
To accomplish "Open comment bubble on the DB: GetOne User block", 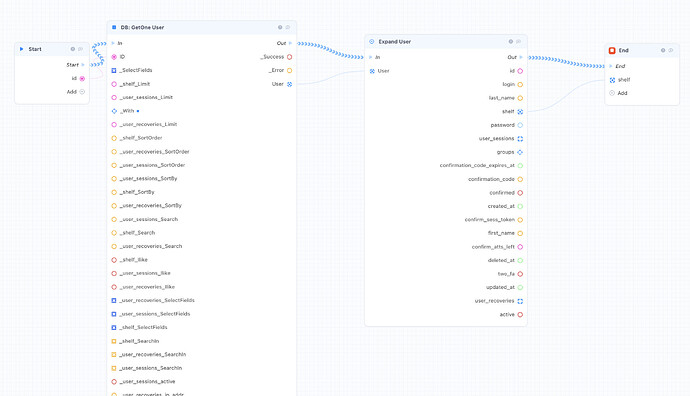I will [x=288, y=27].
